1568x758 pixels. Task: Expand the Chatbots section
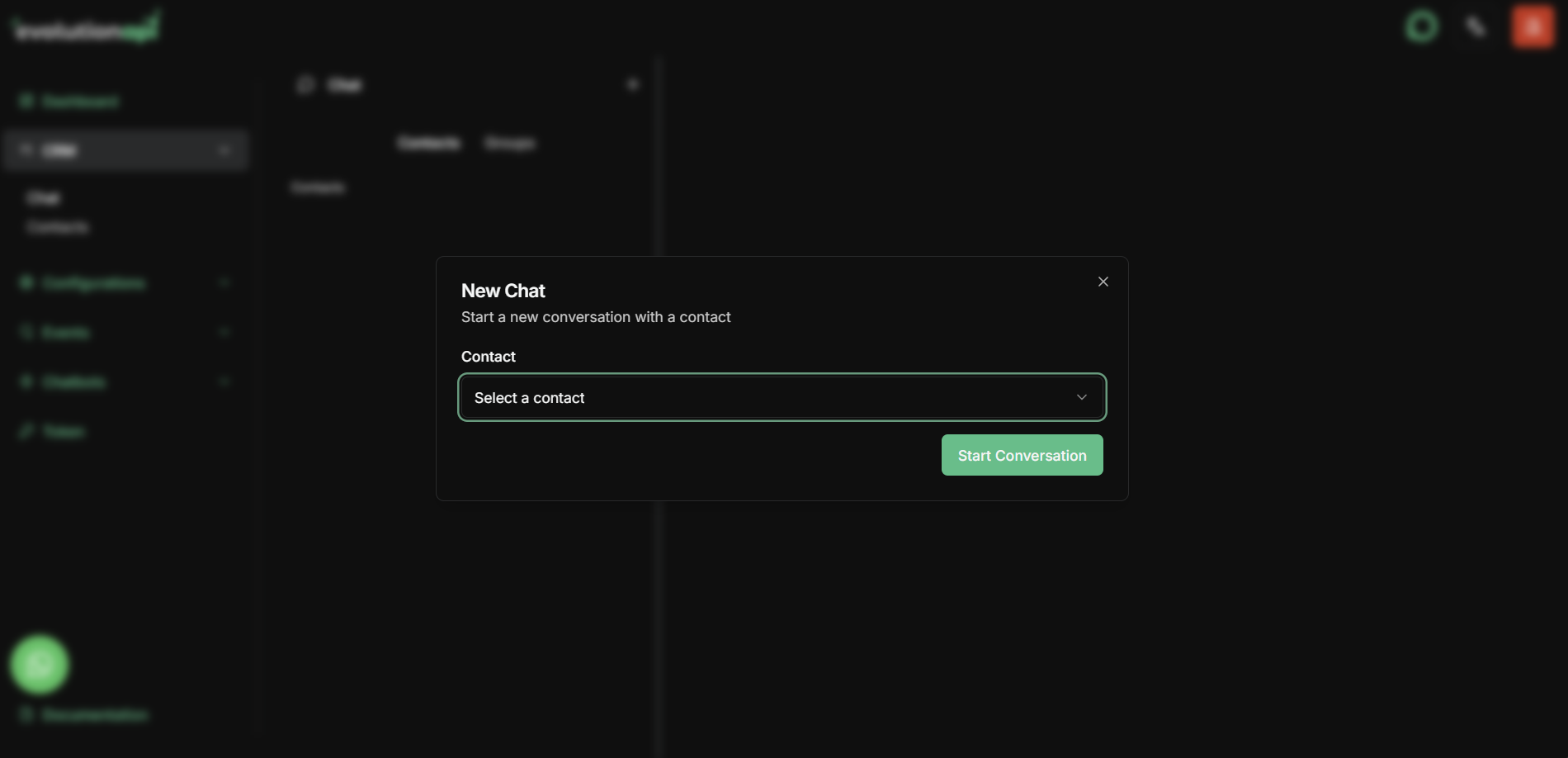coord(224,381)
